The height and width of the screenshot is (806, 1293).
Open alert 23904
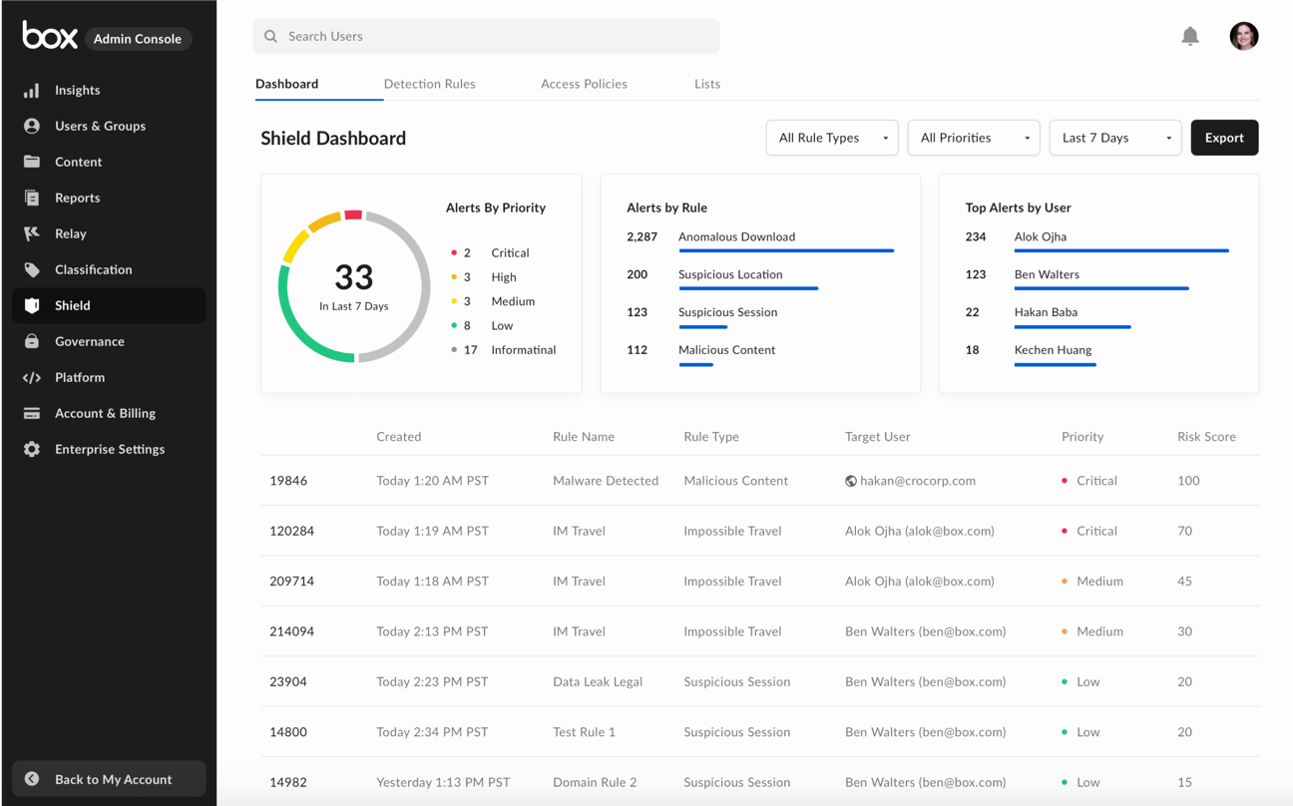click(288, 682)
